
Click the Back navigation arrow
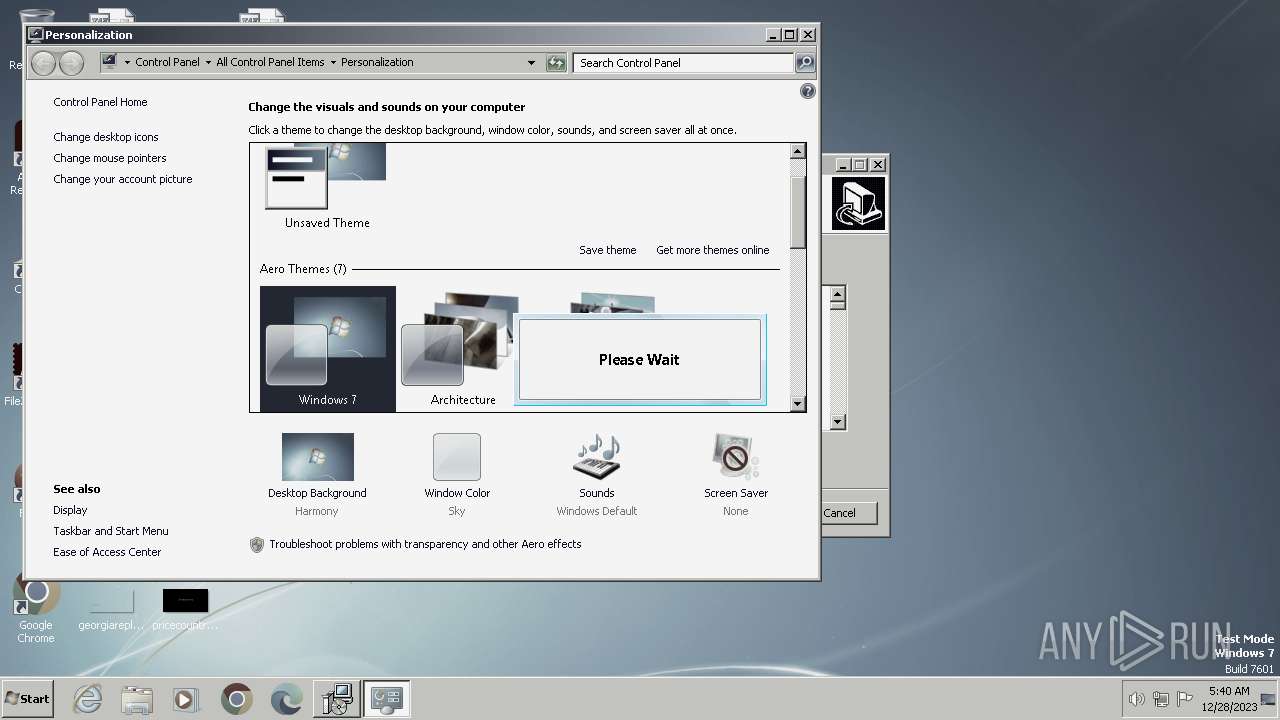click(x=43, y=63)
